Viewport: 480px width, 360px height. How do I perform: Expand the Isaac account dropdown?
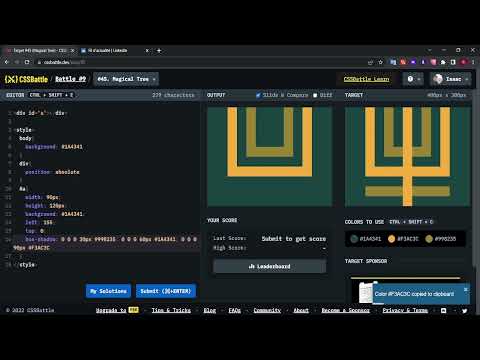tap(467, 79)
